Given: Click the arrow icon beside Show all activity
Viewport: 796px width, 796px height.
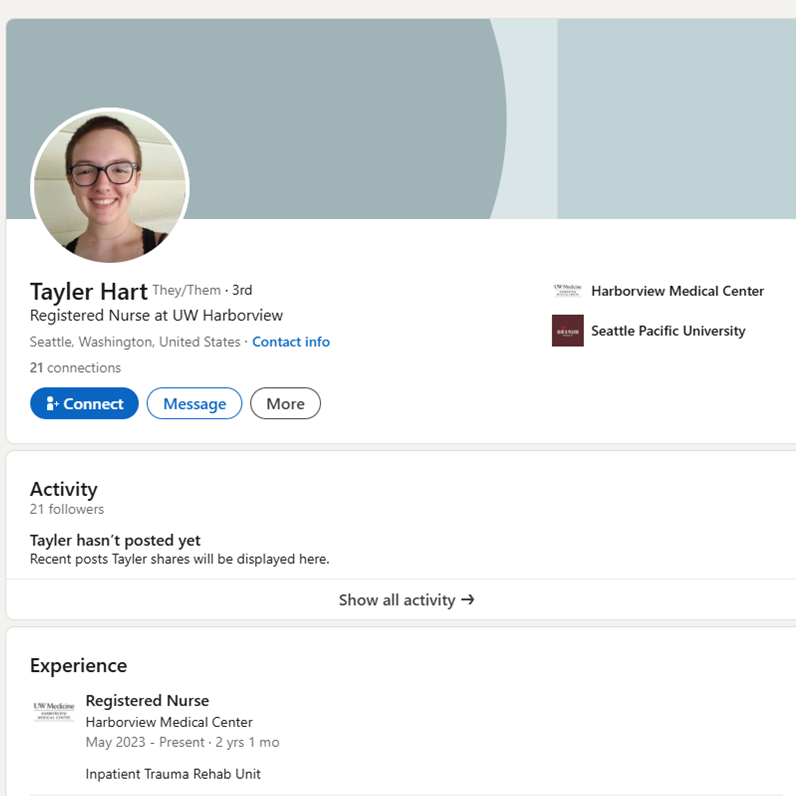Looking at the screenshot, I should [468, 600].
